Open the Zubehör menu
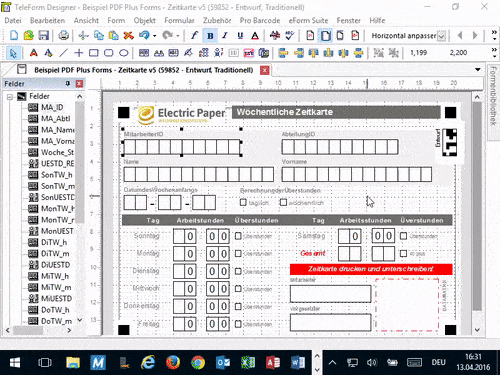500x375 pixels. click(x=217, y=20)
